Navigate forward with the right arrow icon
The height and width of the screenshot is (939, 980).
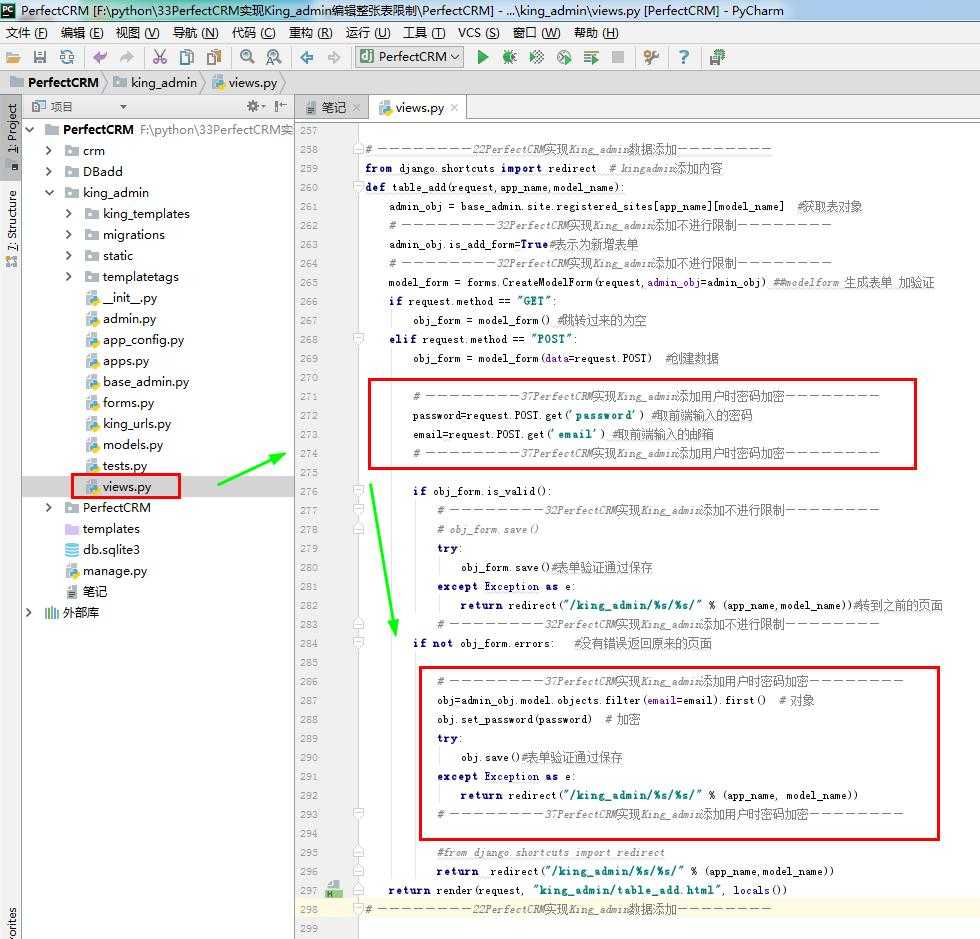click(334, 58)
